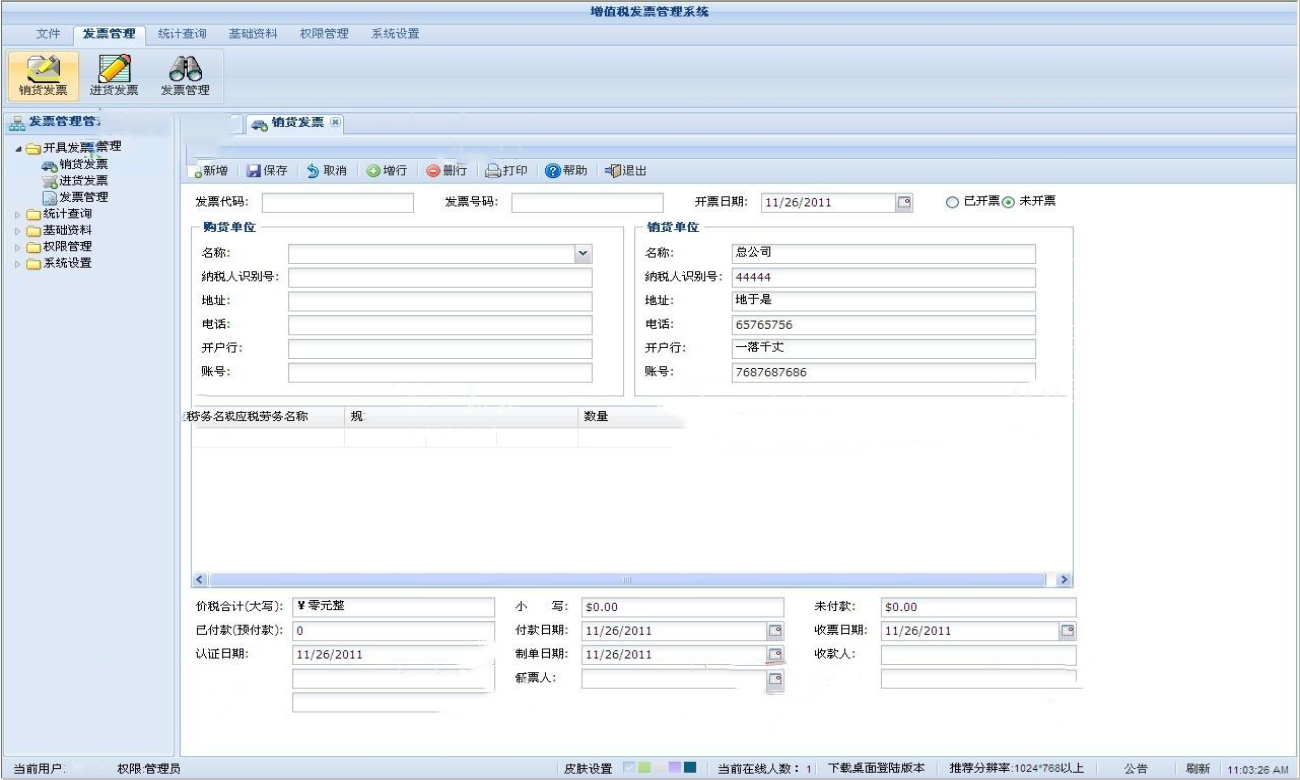Click the 收款人 input field
1300x780 pixels.
coord(978,655)
